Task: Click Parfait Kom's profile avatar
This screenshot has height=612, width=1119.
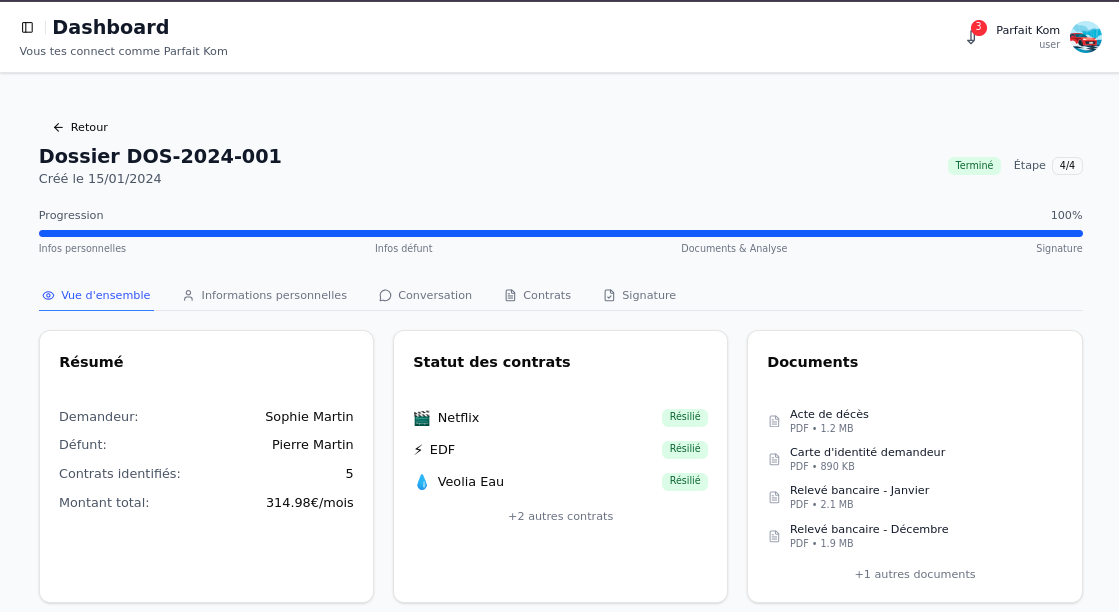Action: click(1085, 37)
